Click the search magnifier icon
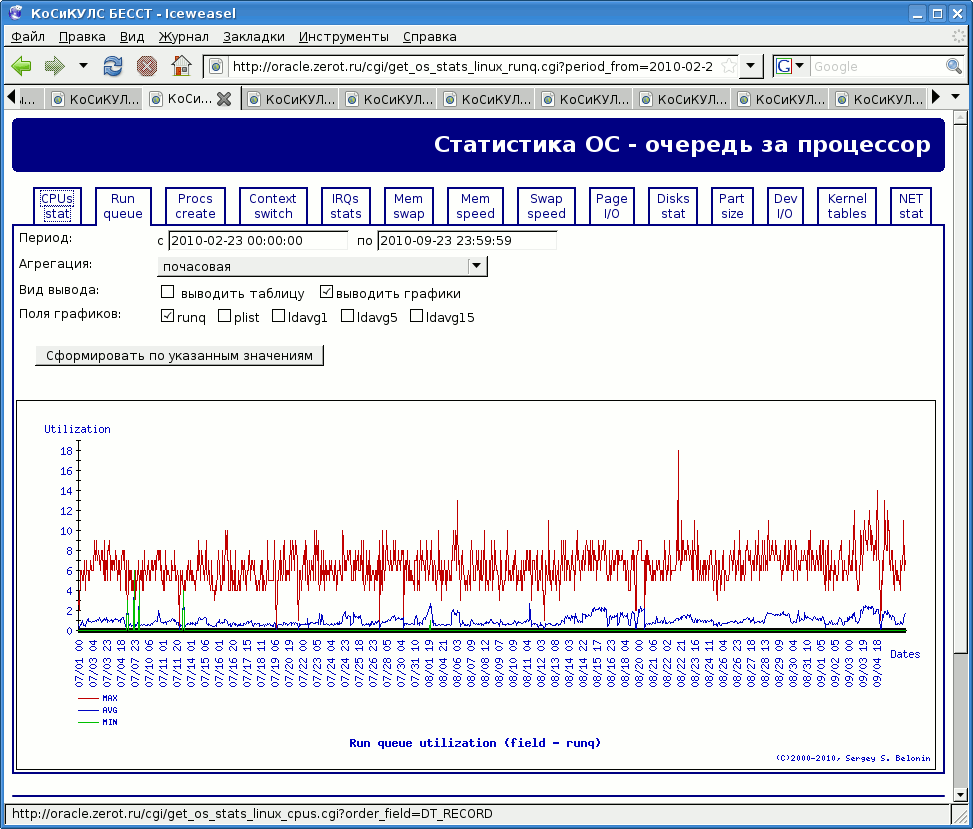The height and width of the screenshot is (829, 973). (x=954, y=66)
